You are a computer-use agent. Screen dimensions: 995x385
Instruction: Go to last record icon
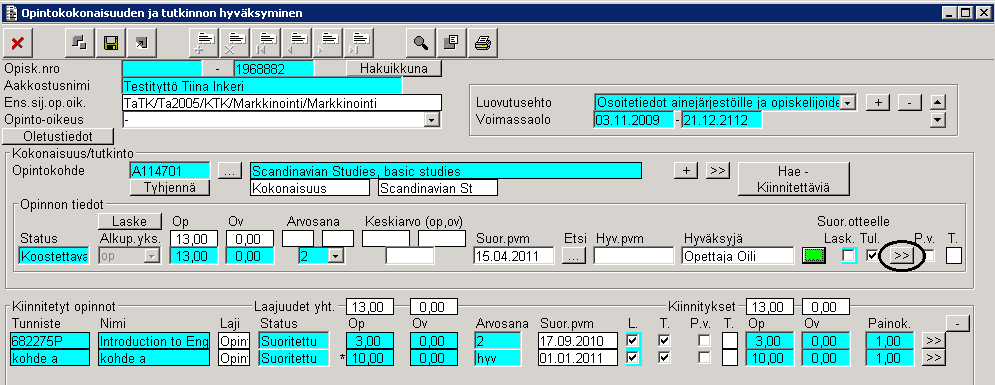[359, 42]
